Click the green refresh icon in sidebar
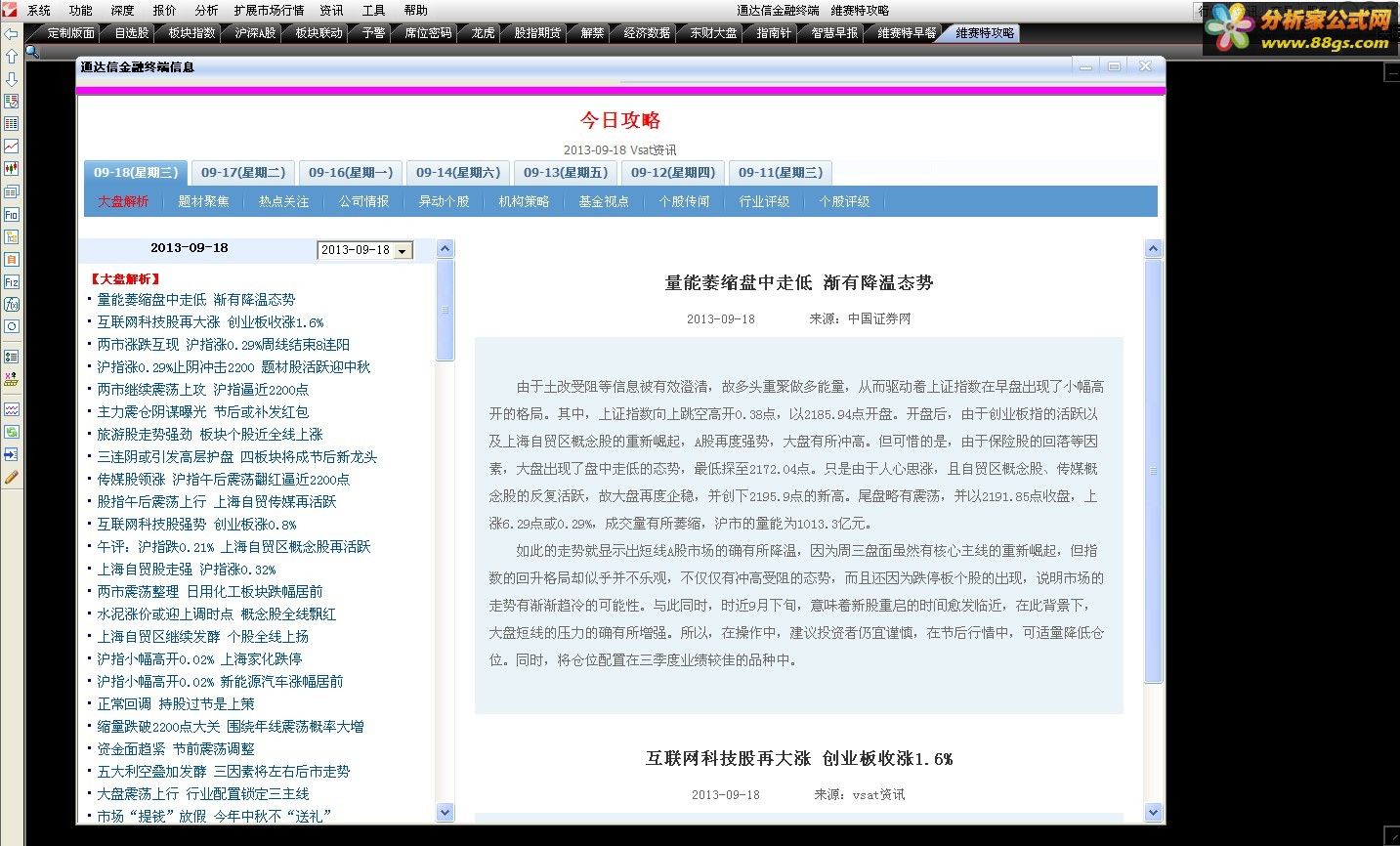The height and width of the screenshot is (846, 1400). [12, 432]
